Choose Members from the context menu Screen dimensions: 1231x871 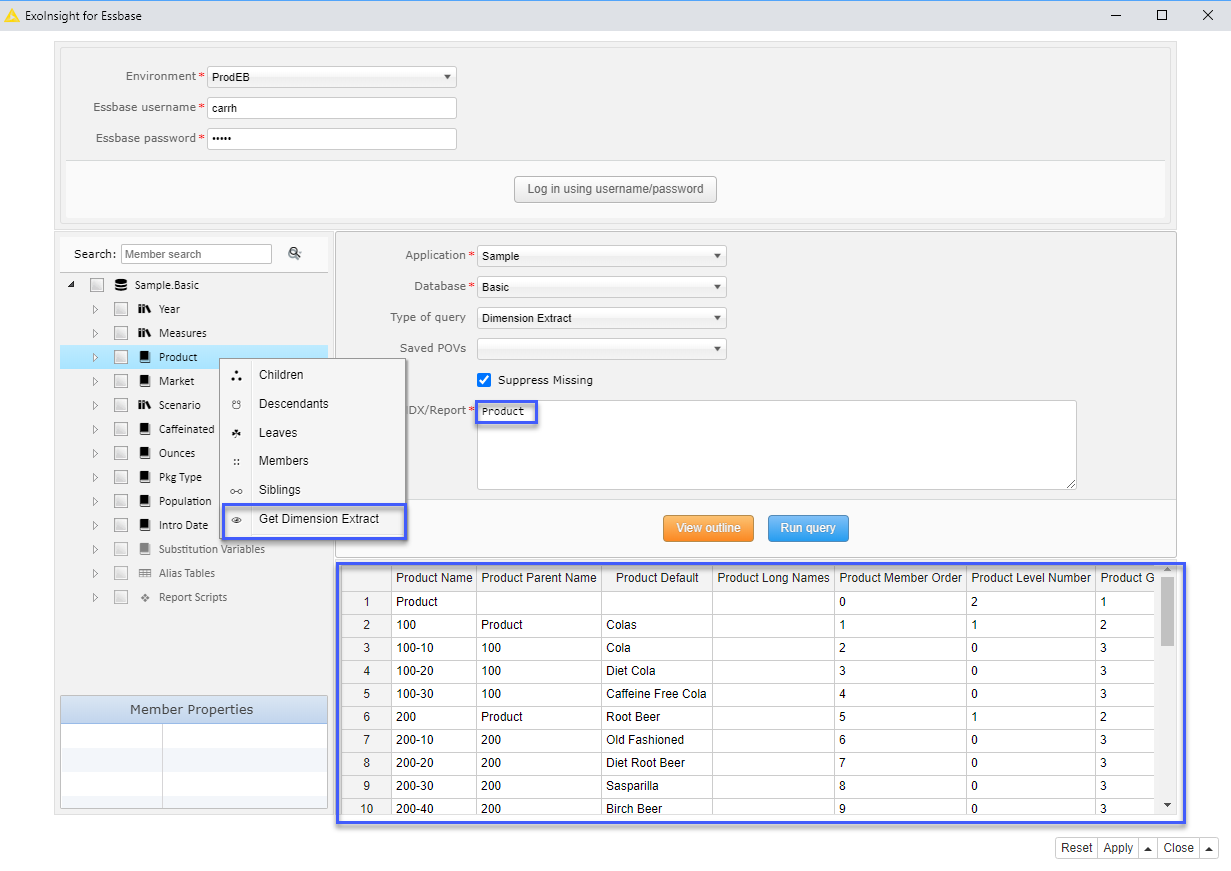[313, 461]
